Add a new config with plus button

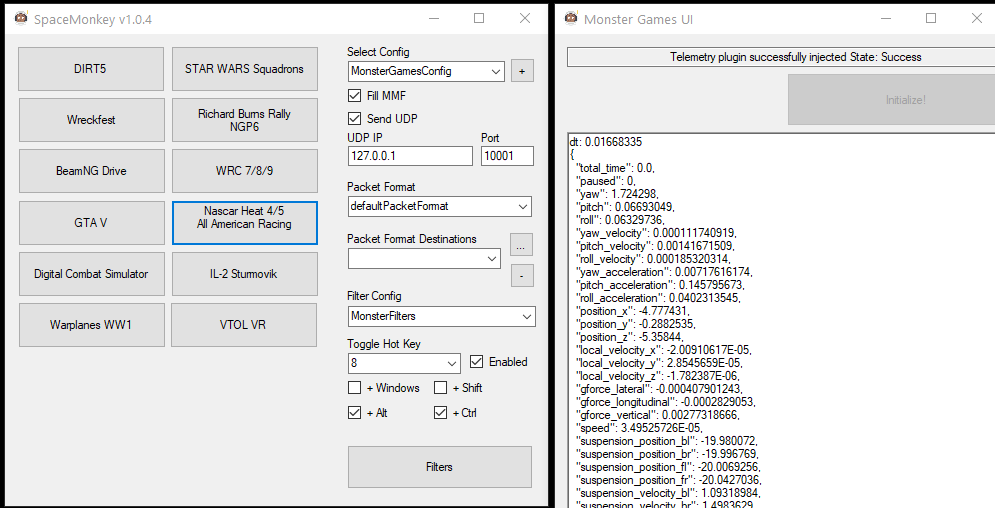522,71
